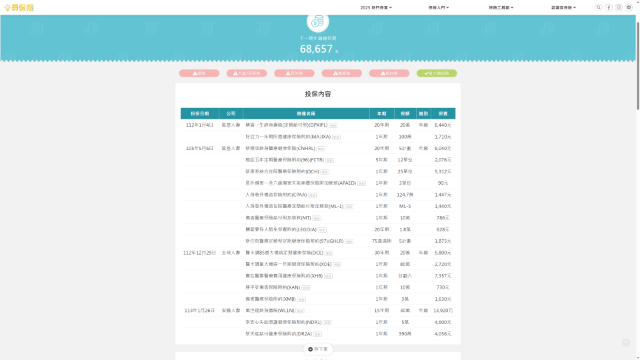Click the tag badge beside (MAJKA) product
Viewport: 640px width, 360px height.
[336, 137]
